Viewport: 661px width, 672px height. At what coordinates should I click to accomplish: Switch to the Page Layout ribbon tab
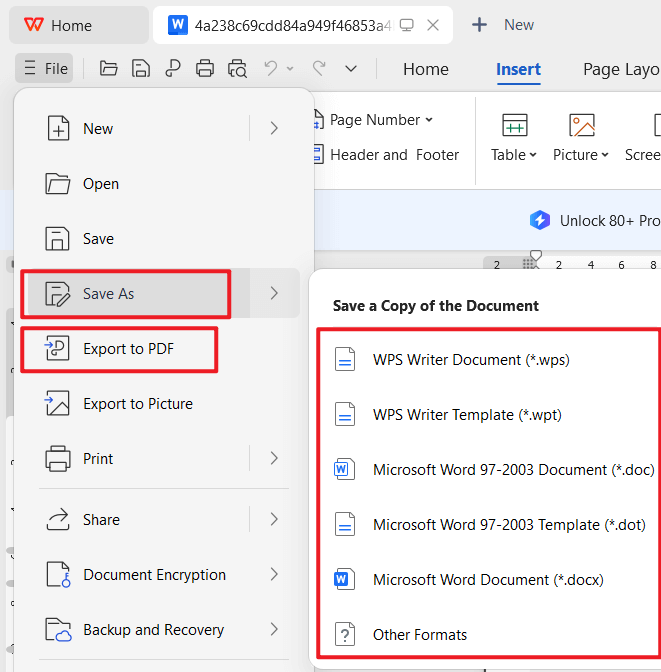click(x=620, y=69)
